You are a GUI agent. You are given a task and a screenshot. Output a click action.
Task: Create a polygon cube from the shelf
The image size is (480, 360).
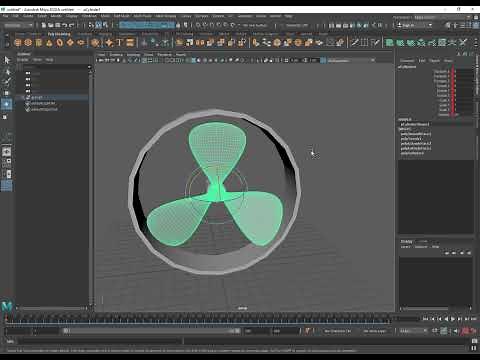[28, 42]
